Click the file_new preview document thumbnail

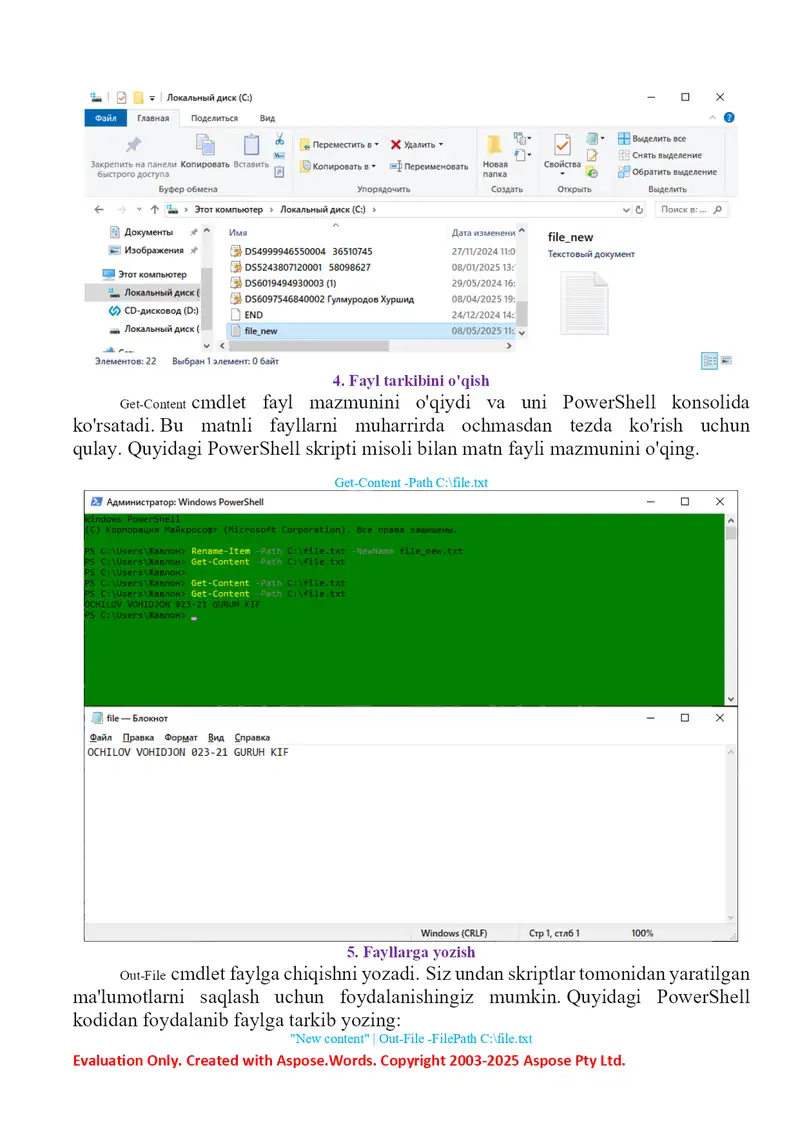585,303
